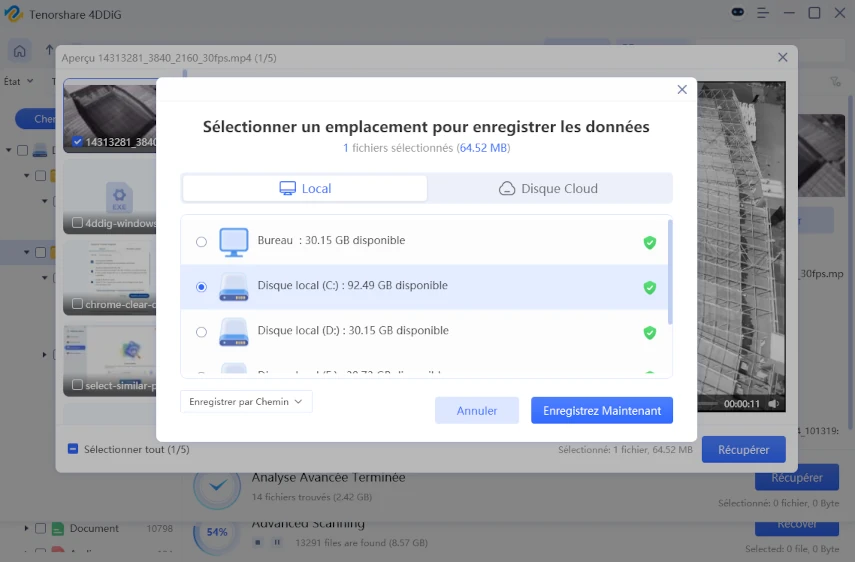Choose Disque local (D:) radio button
Viewport: 855px width, 562px height.
pyautogui.click(x=201, y=332)
